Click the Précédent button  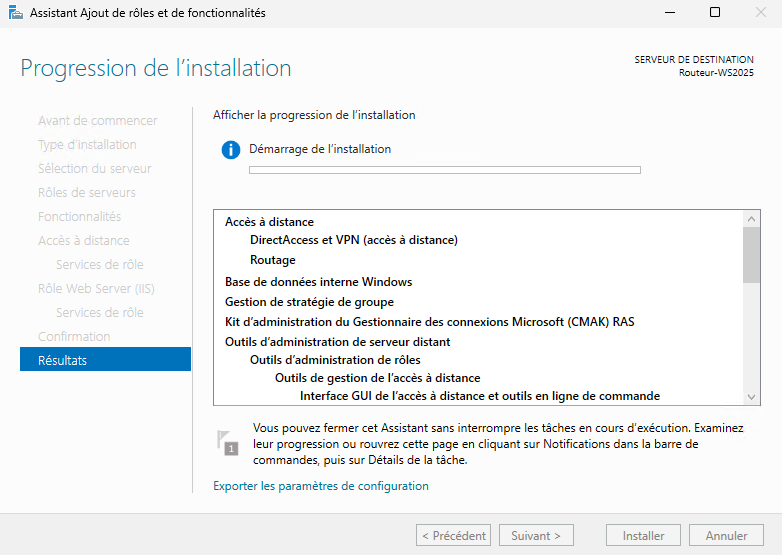453,536
